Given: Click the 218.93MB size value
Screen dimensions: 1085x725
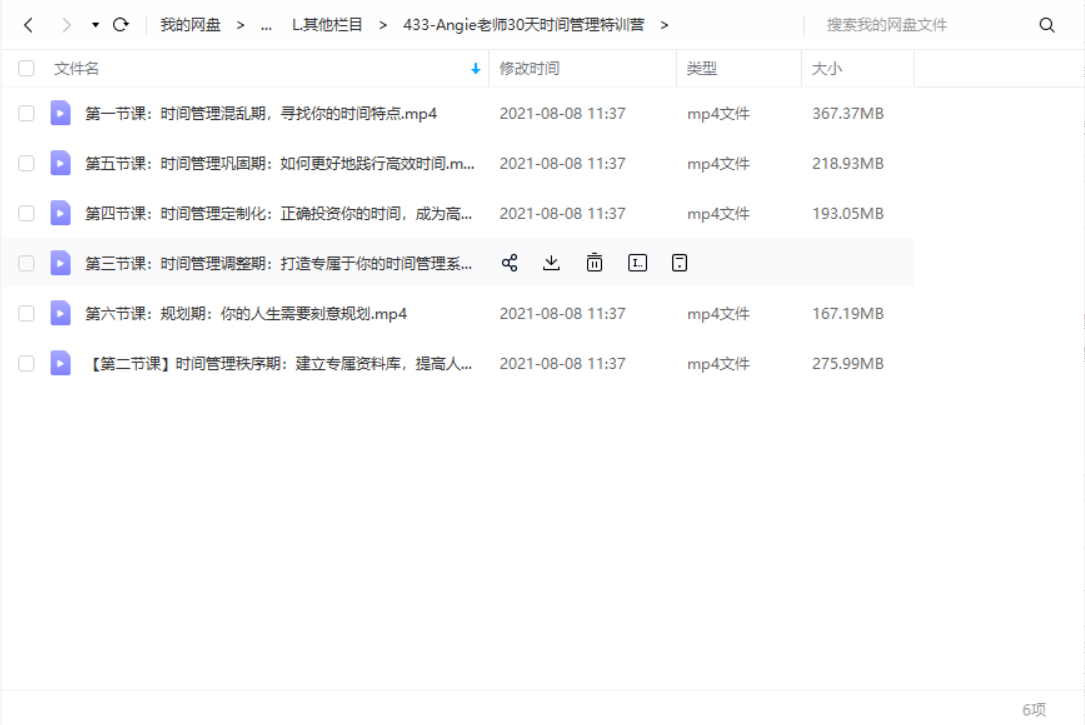Looking at the screenshot, I should [848, 163].
